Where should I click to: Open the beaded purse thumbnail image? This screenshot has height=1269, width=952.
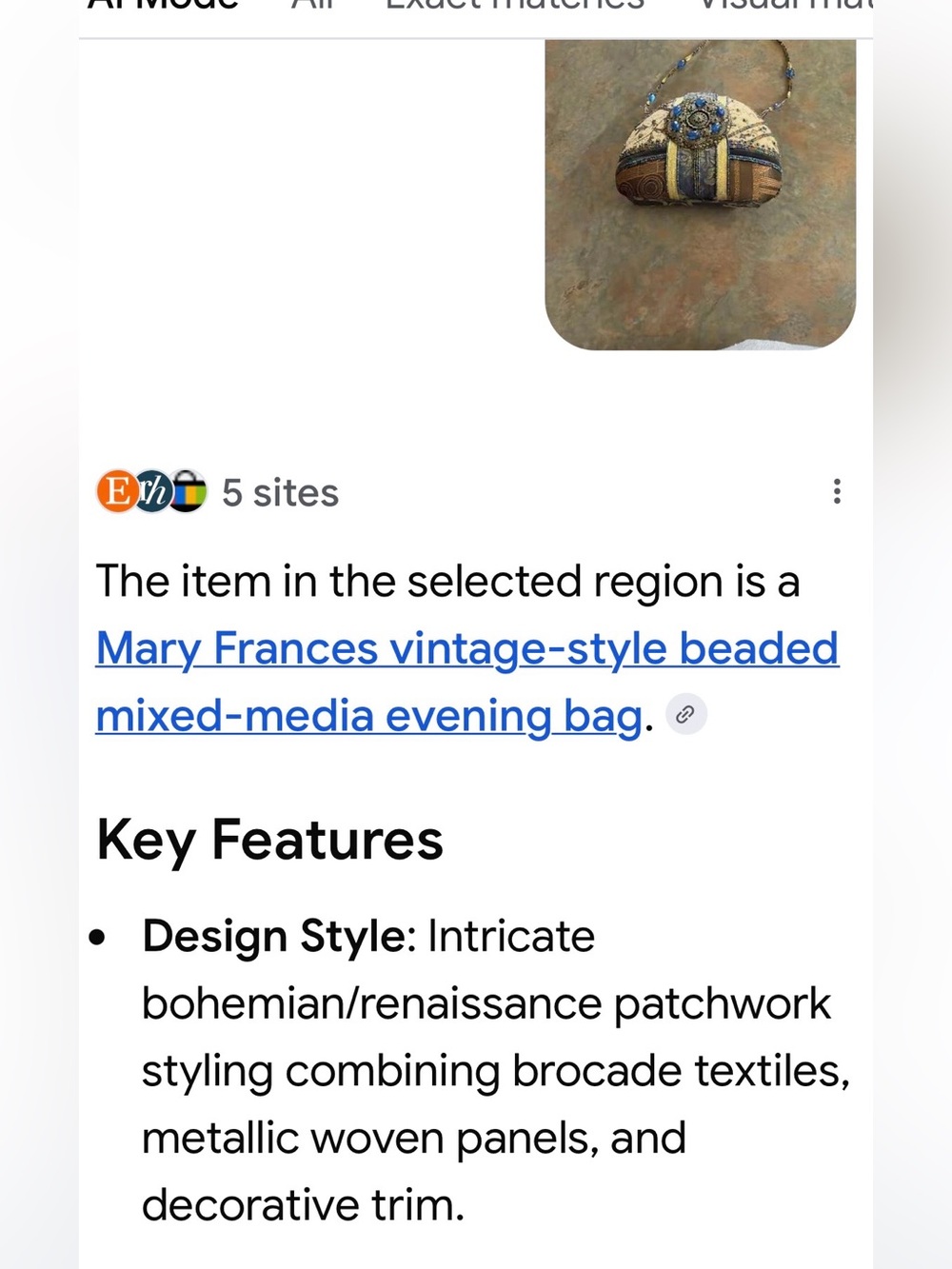point(701,194)
